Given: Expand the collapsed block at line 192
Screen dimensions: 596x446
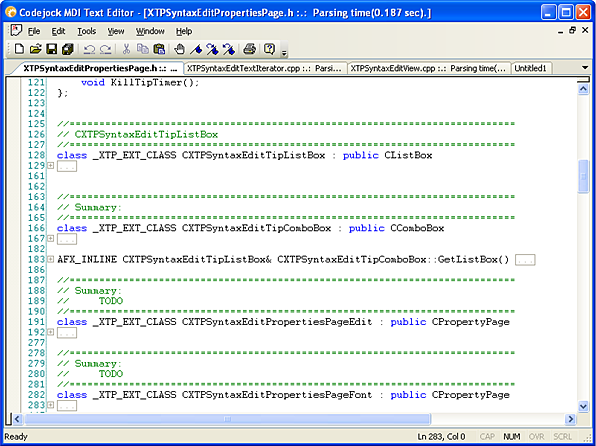Looking at the screenshot, I should (x=50, y=332).
